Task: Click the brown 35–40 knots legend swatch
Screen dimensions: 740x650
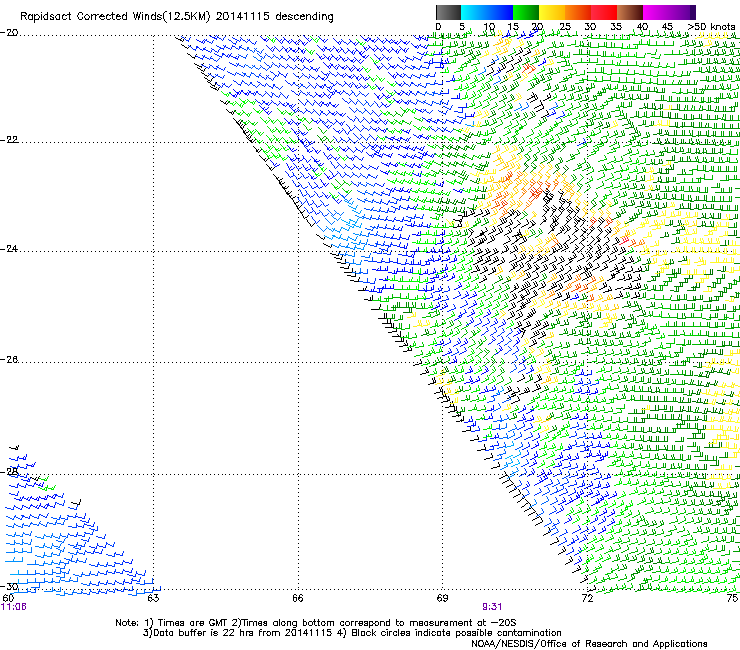Action: [630, 12]
